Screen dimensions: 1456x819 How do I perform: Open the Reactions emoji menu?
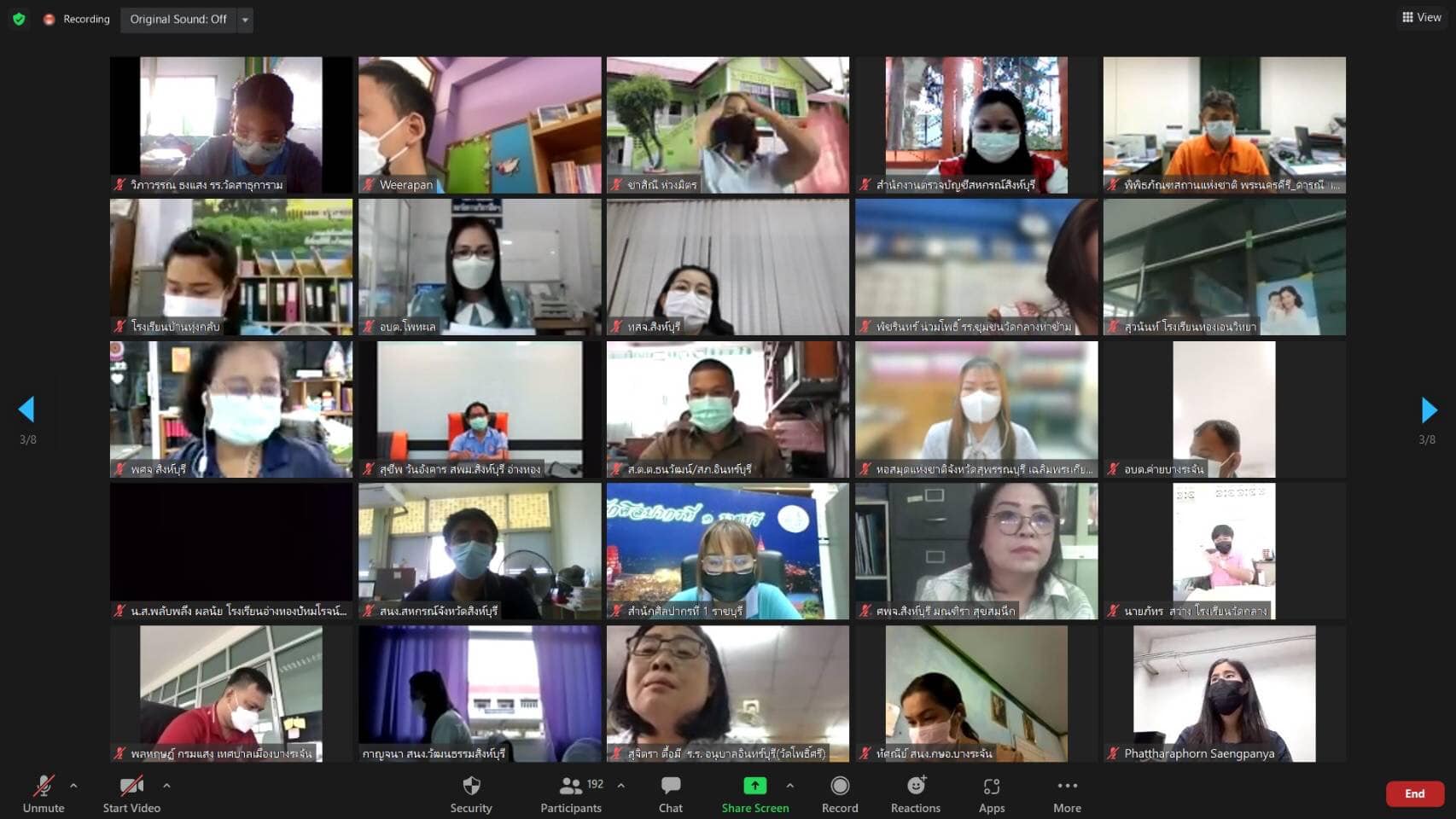915,794
